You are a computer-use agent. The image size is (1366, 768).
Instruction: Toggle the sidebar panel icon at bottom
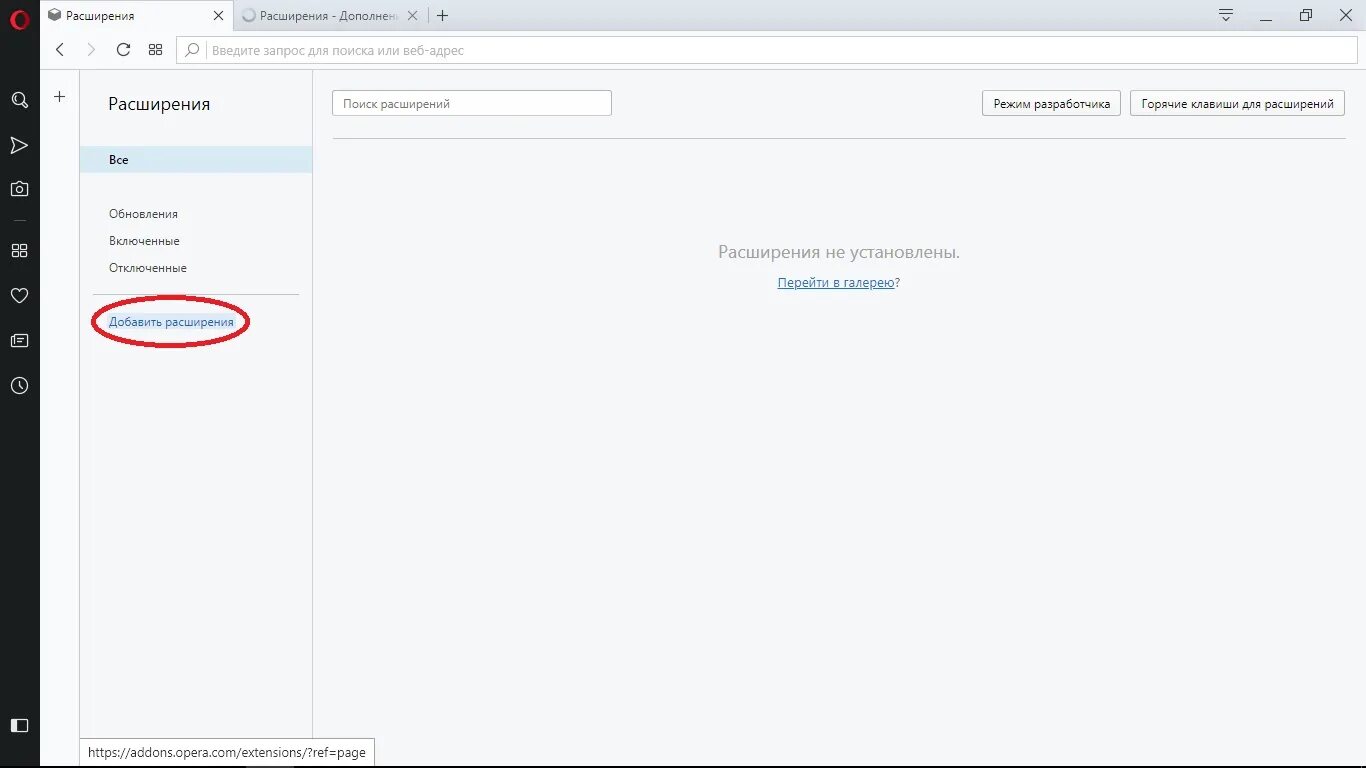(x=19, y=726)
